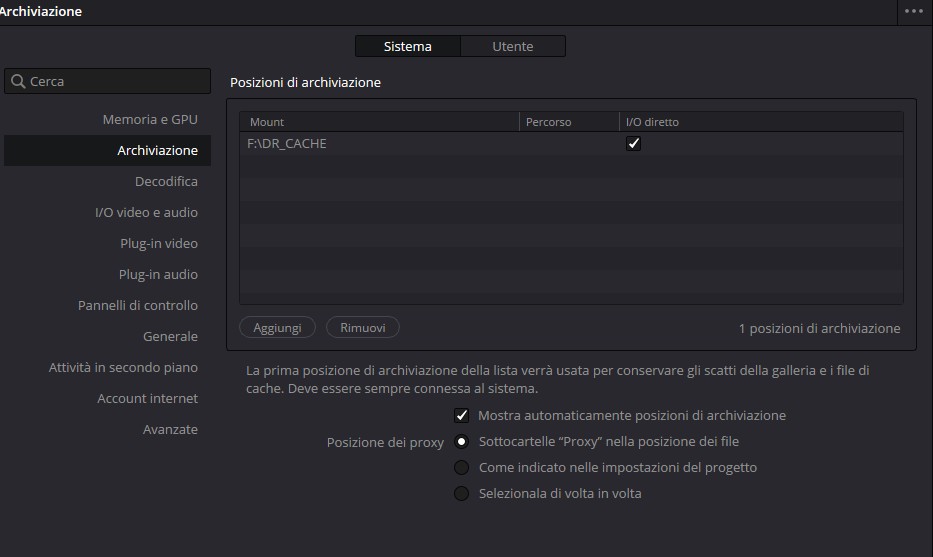The height and width of the screenshot is (557, 933).
Task: Select Come indicato nelle impostazioni del progetto
Action: click(x=461, y=467)
